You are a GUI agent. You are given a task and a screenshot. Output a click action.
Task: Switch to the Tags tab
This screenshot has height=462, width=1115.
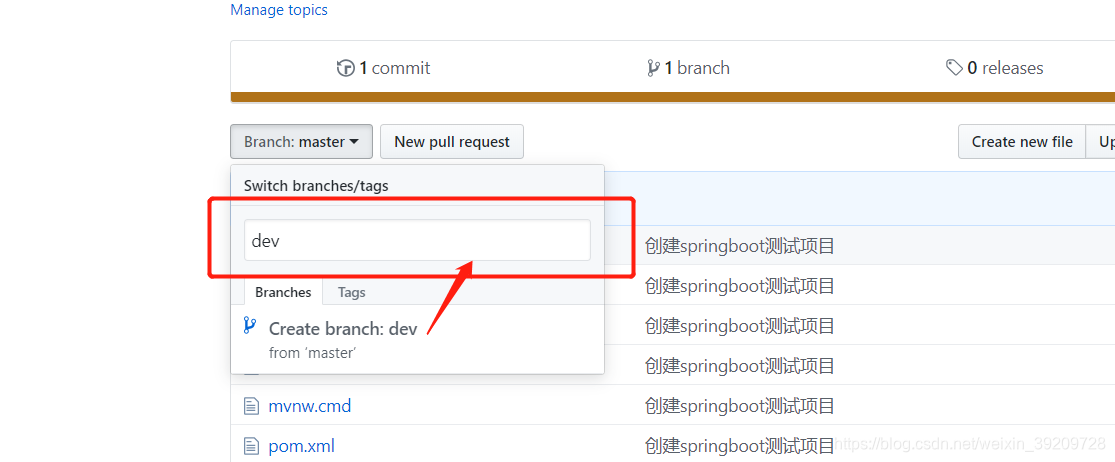pyautogui.click(x=351, y=292)
